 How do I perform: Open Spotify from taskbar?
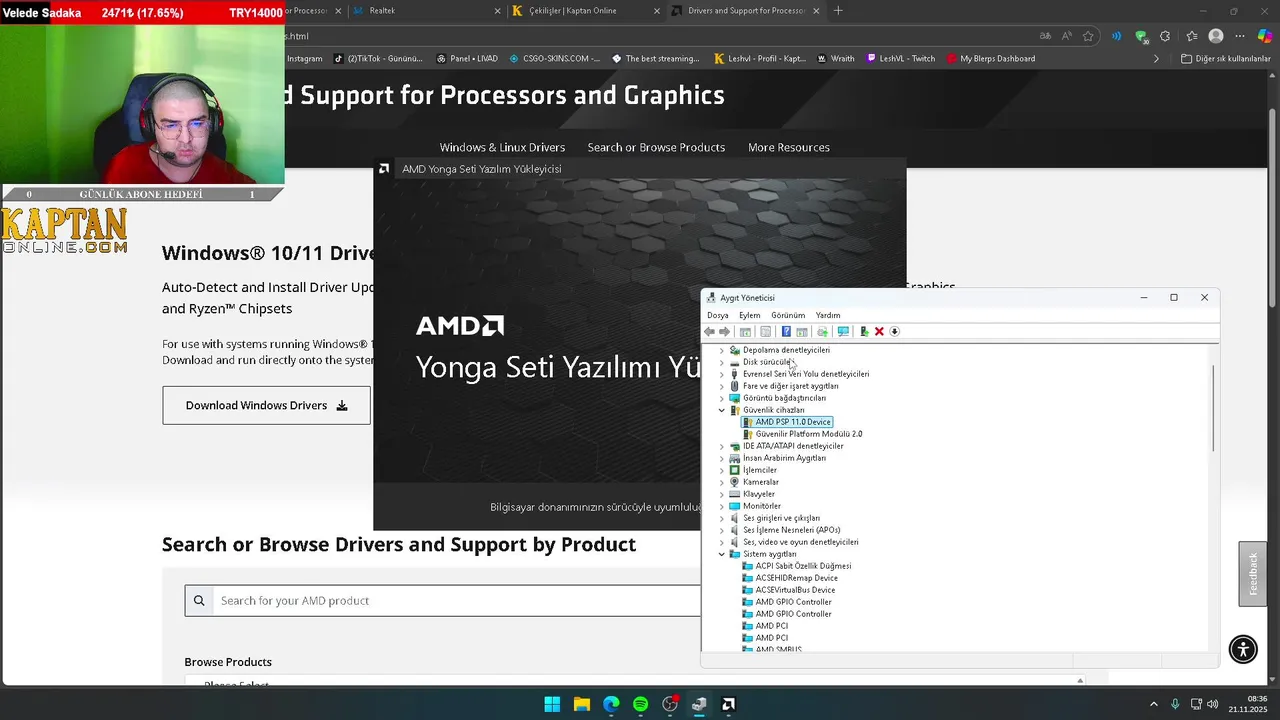pyautogui.click(x=640, y=704)
